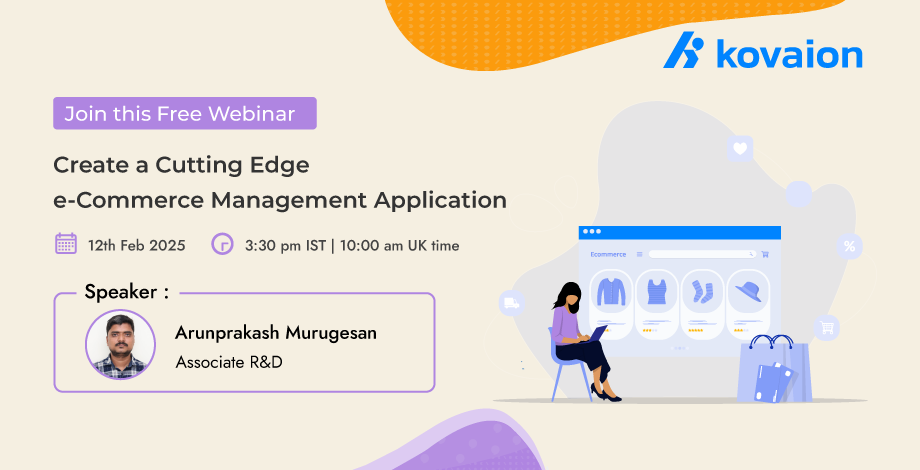The width and height of the screenshot is (920, 470).
Task: Click the heart icon bubble
Action: 740,149
